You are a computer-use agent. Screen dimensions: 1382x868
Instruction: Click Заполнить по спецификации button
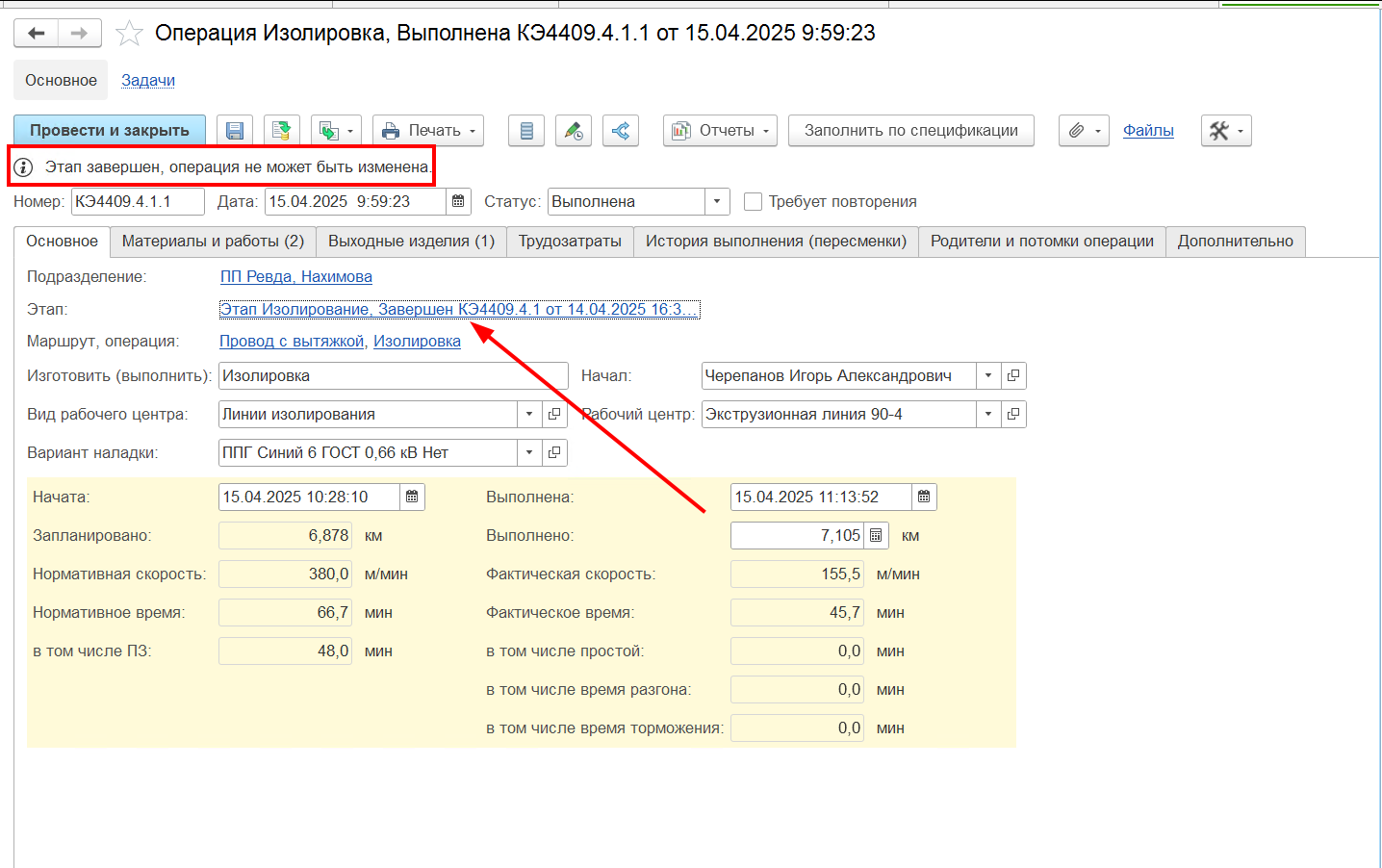(911, 131)
